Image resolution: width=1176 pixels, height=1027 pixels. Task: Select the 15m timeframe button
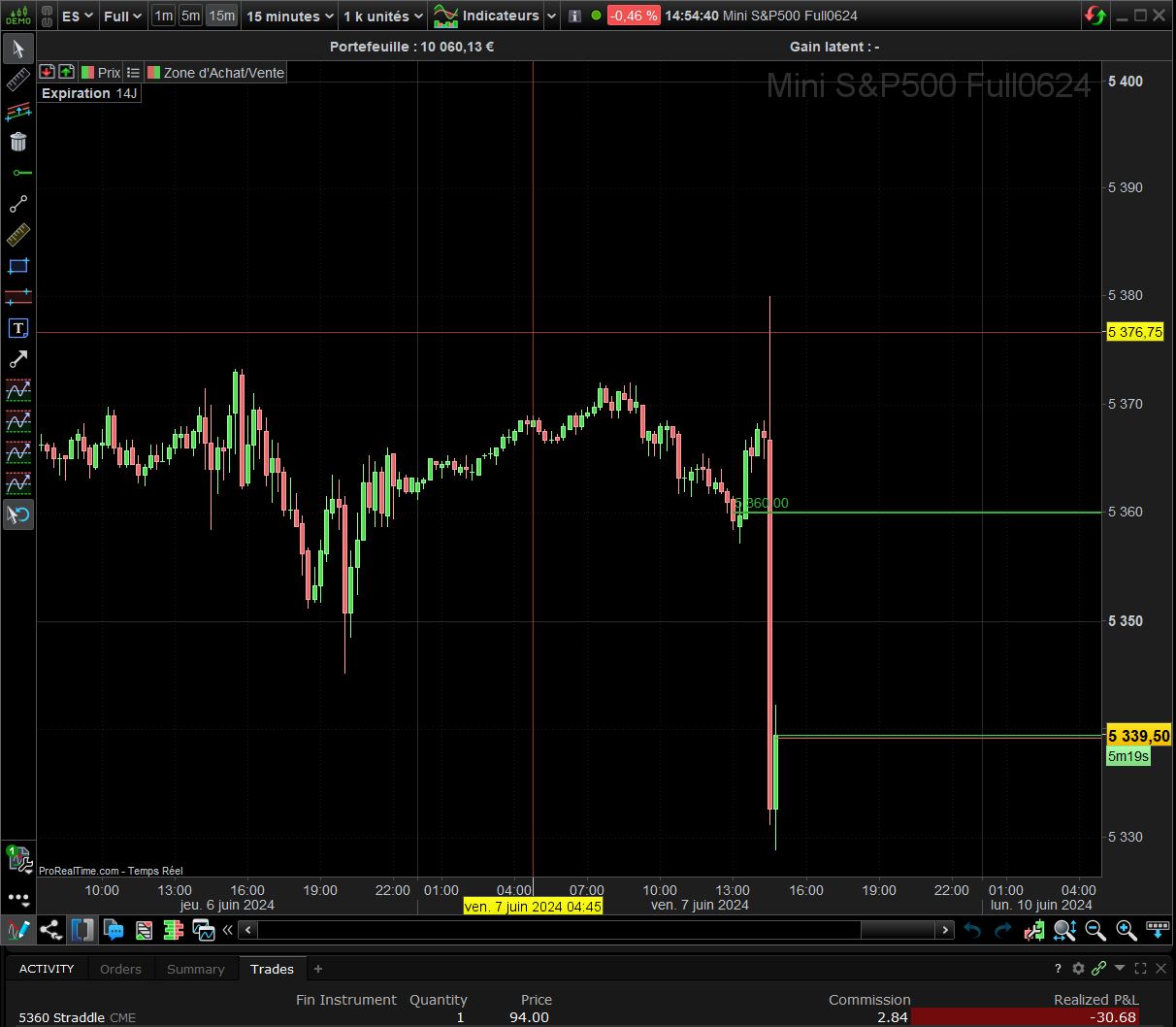tap(221, 16)
